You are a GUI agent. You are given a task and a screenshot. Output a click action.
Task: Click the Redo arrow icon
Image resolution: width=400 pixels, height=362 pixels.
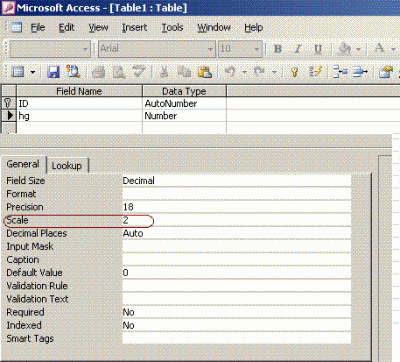point(260,72)
